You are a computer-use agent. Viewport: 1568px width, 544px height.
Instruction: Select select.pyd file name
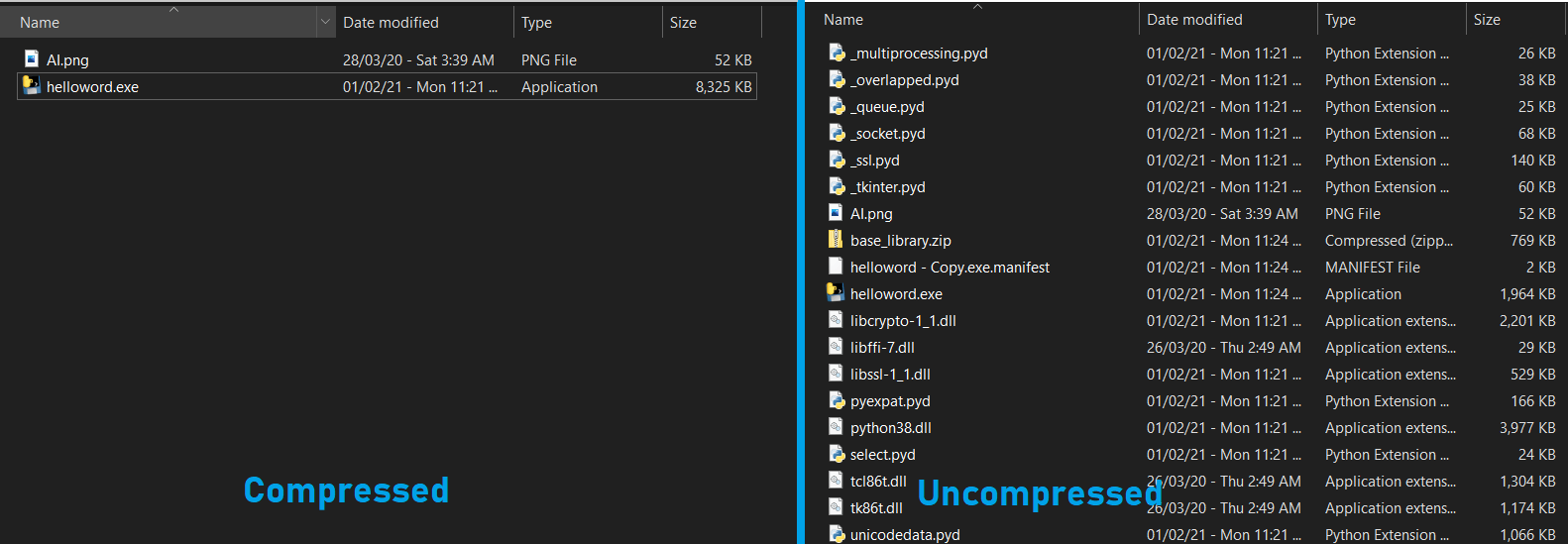click(x=882, y=455)
